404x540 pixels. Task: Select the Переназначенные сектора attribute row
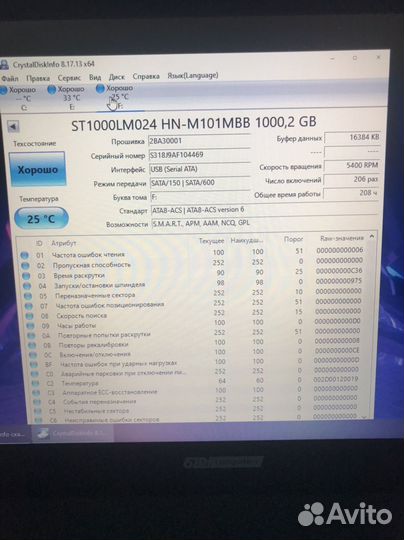194,293
